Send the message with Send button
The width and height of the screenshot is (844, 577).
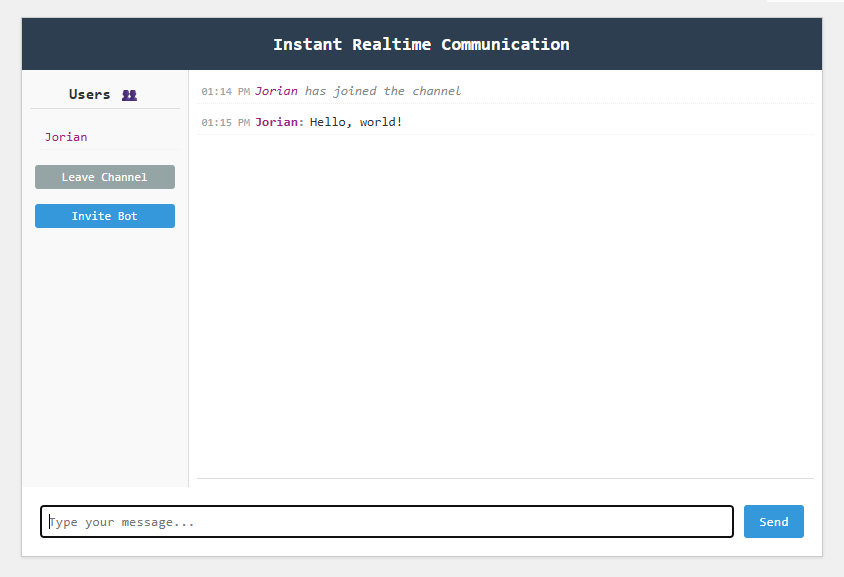(x=773, y=522)
